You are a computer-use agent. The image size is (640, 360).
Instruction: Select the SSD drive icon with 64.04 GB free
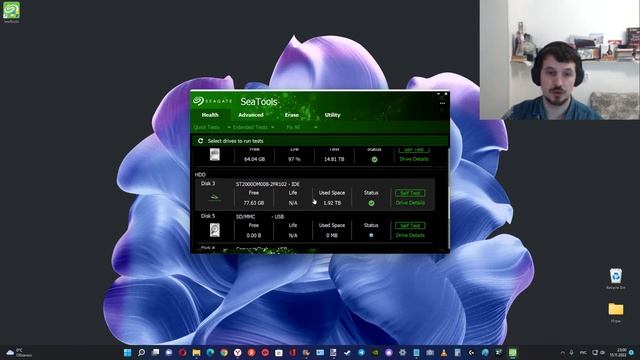tap(215, 155)
